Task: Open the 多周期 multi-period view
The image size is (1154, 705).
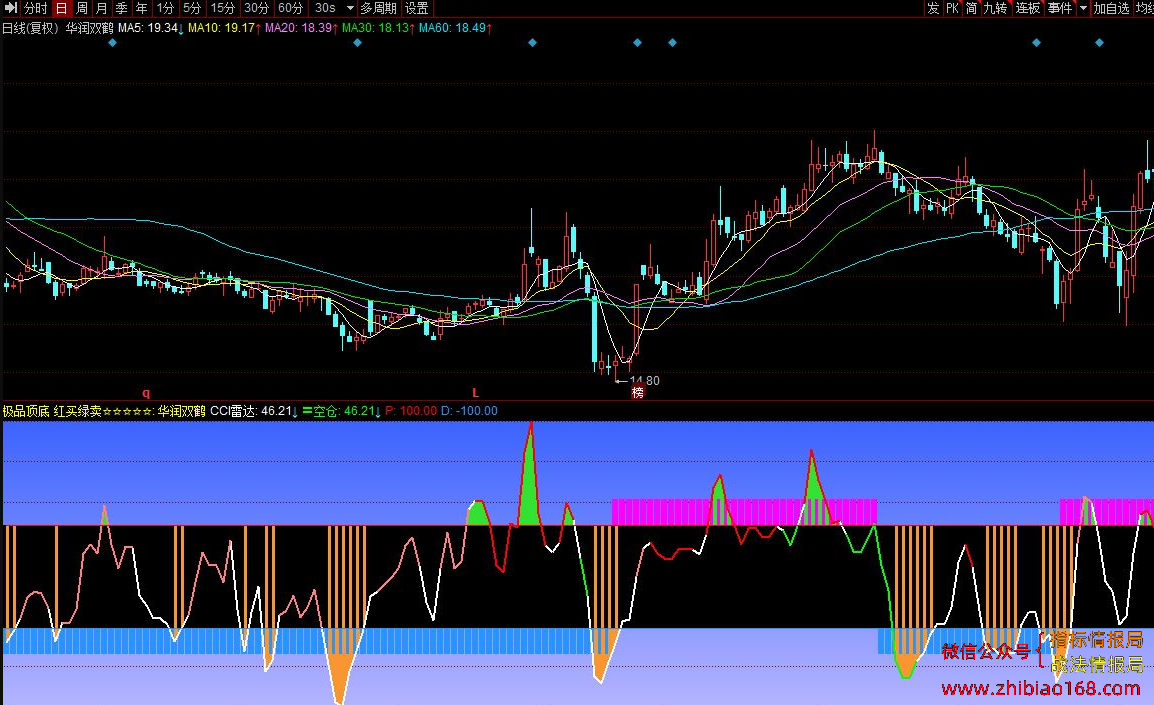Action: (x=378, y=8)
